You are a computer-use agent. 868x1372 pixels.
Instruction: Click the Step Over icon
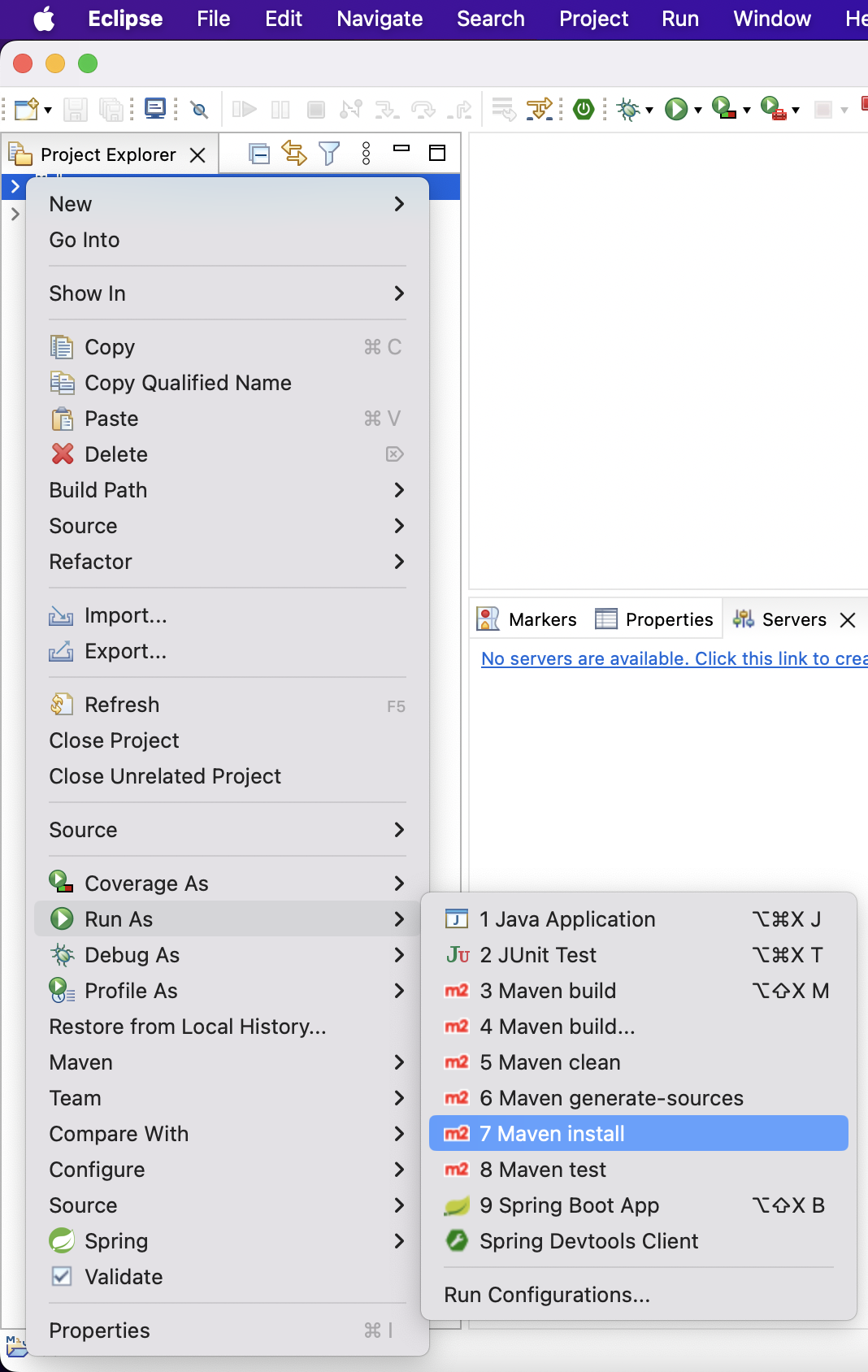coord(423,109)
